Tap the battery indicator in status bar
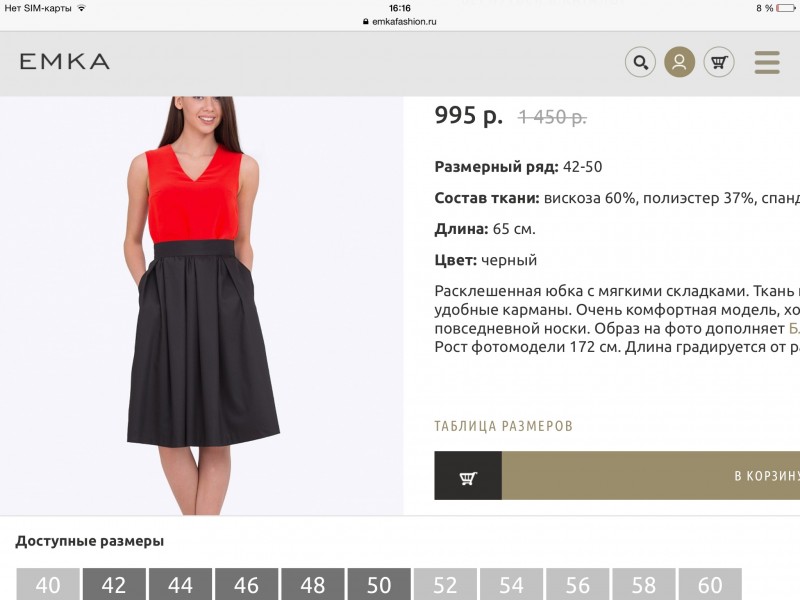Viewport: 800px width, 600px height. coord(785,8)
